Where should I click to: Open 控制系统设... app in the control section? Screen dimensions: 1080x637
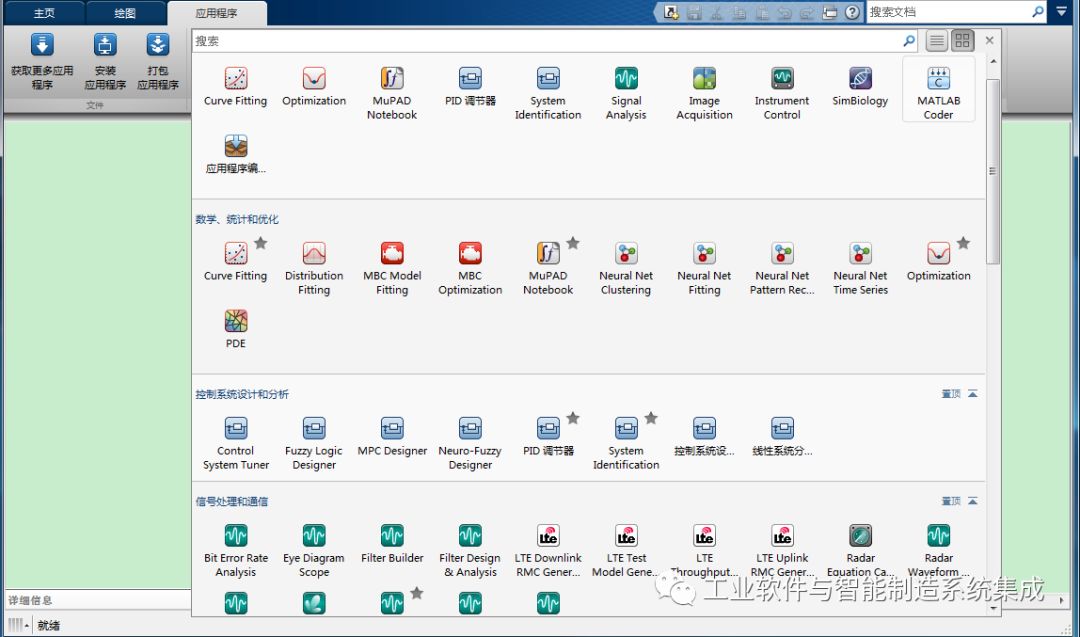pyautogui.click(x=704, y=437)
